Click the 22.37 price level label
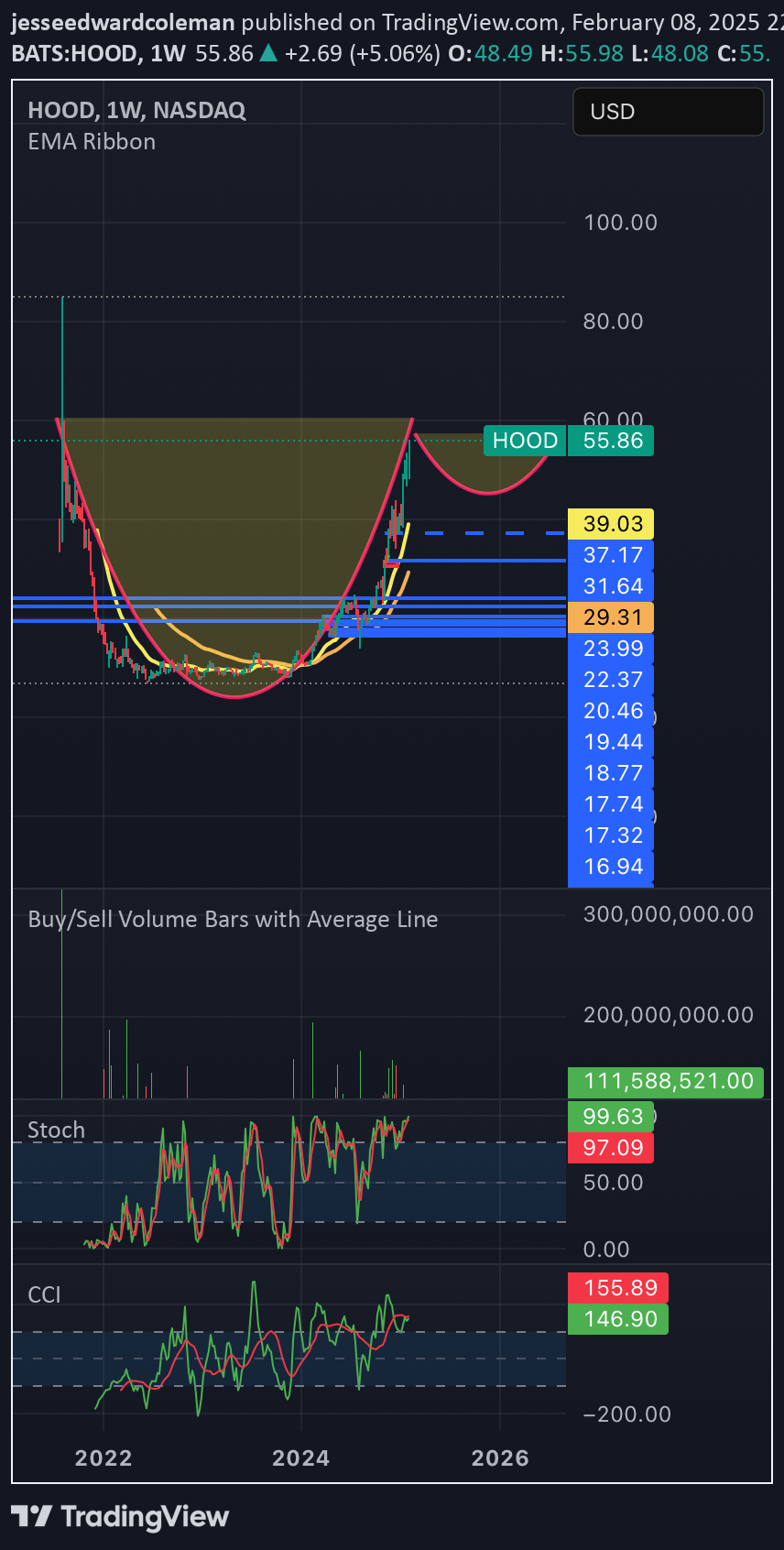Viewport: 784px width, 1550px height. pos(611,680)
